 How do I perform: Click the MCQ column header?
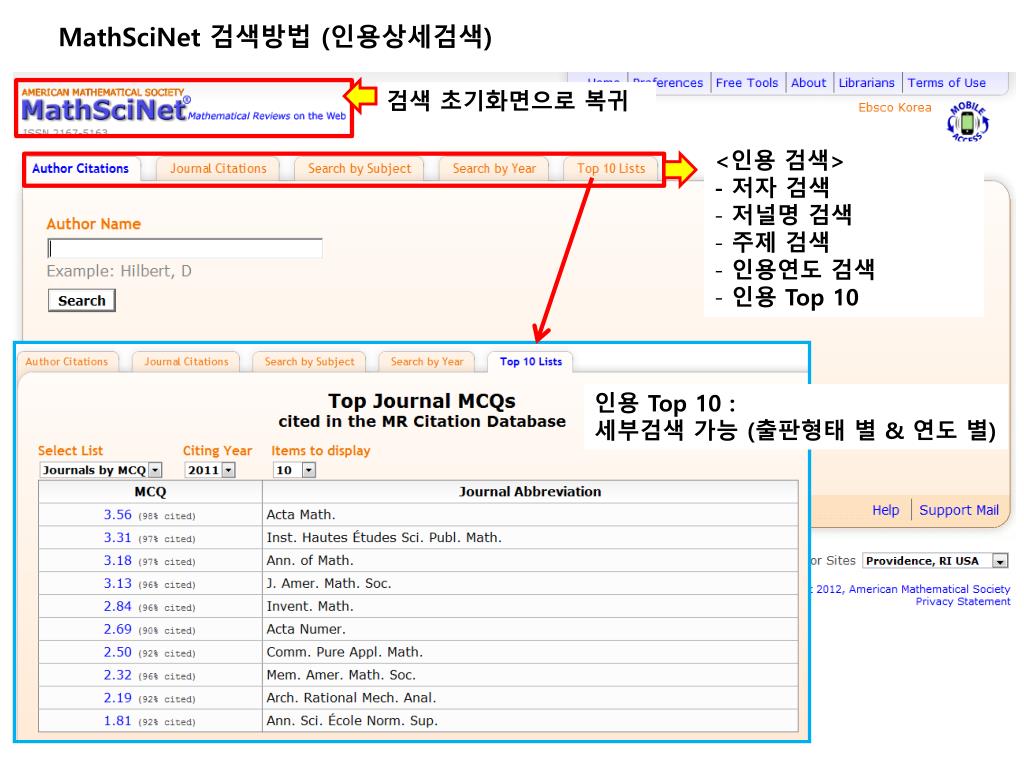150,492
